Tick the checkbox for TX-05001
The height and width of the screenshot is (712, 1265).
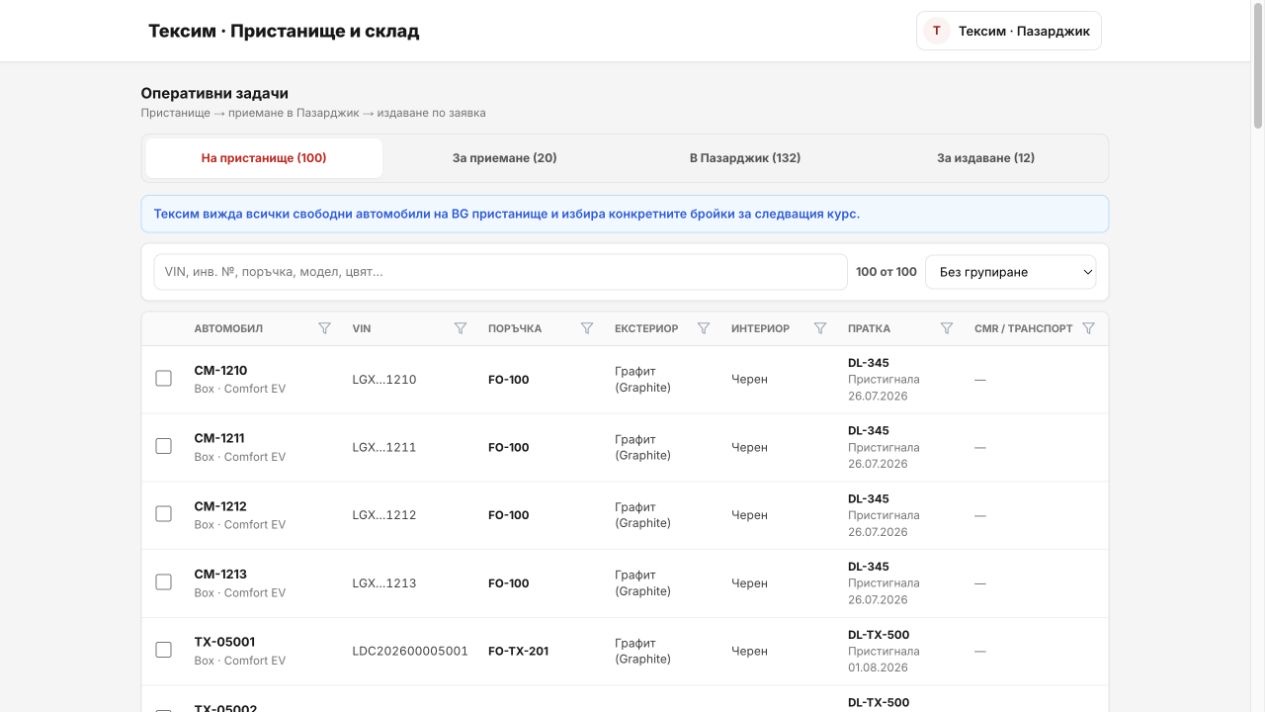[163, 650]
